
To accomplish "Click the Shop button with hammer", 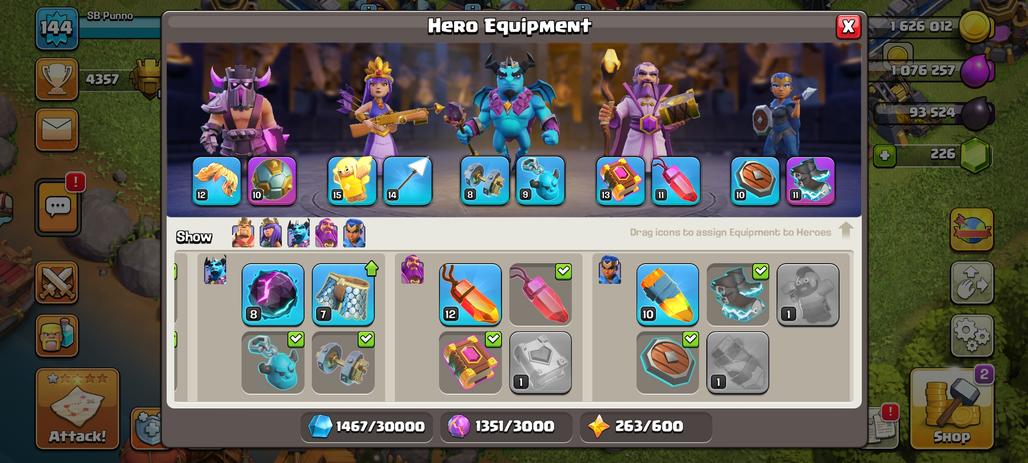I will (x=952, y=407).
